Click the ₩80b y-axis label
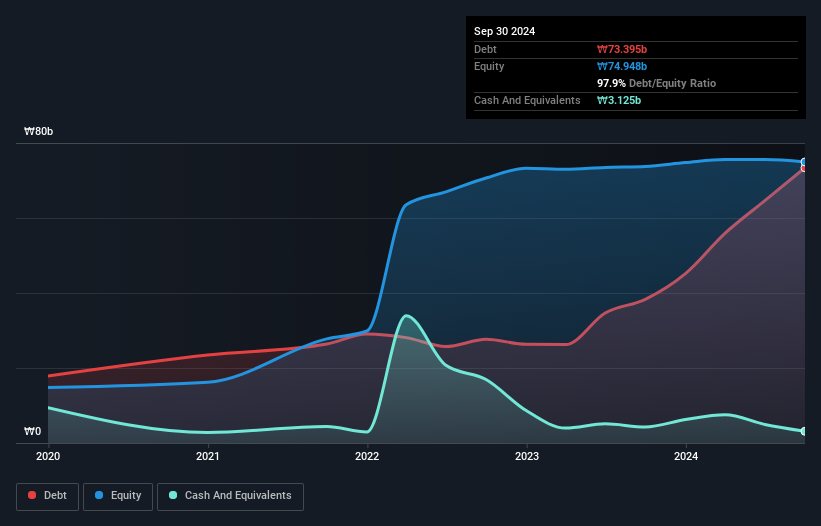 point(38,131)
